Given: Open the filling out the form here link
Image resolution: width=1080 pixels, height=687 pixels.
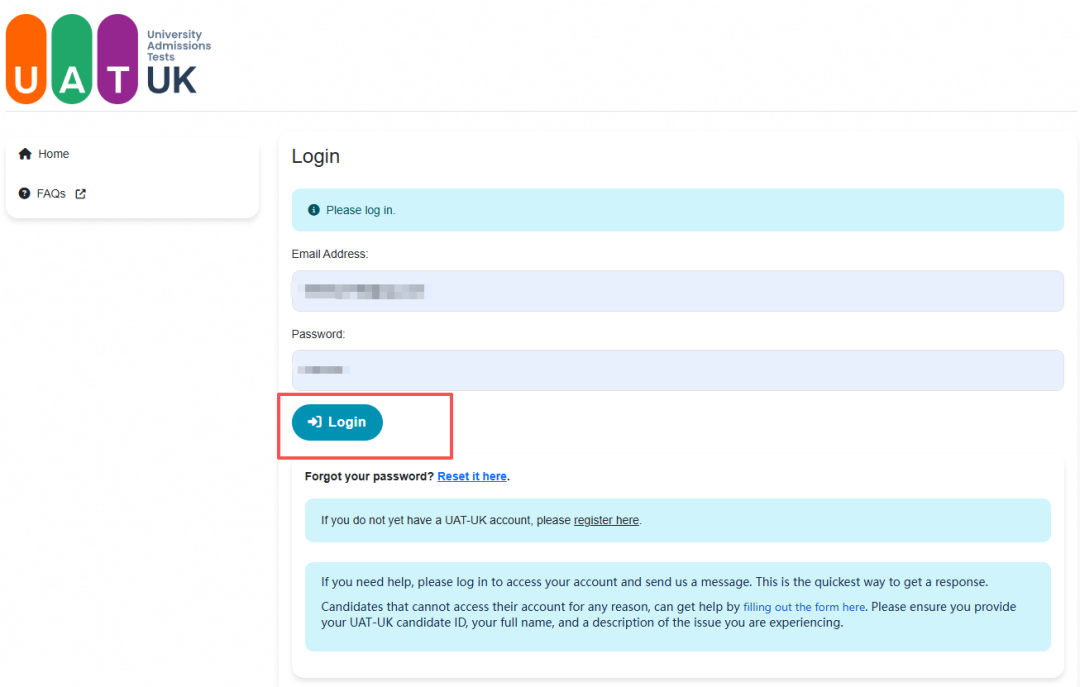Looking at the screenshot, I should pos(804,607).
